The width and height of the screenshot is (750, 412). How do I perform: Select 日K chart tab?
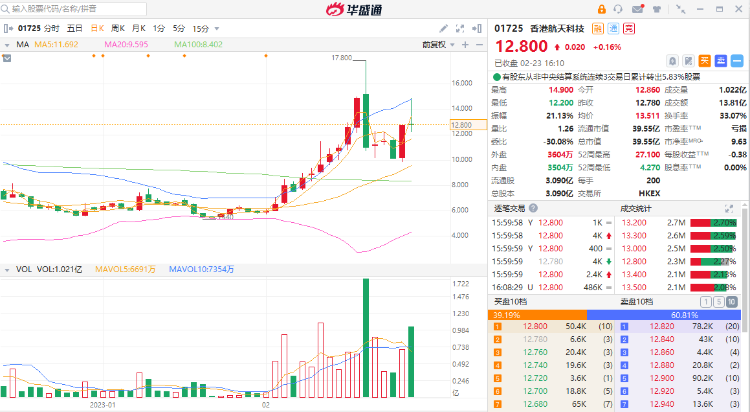[x=97, y=29]
